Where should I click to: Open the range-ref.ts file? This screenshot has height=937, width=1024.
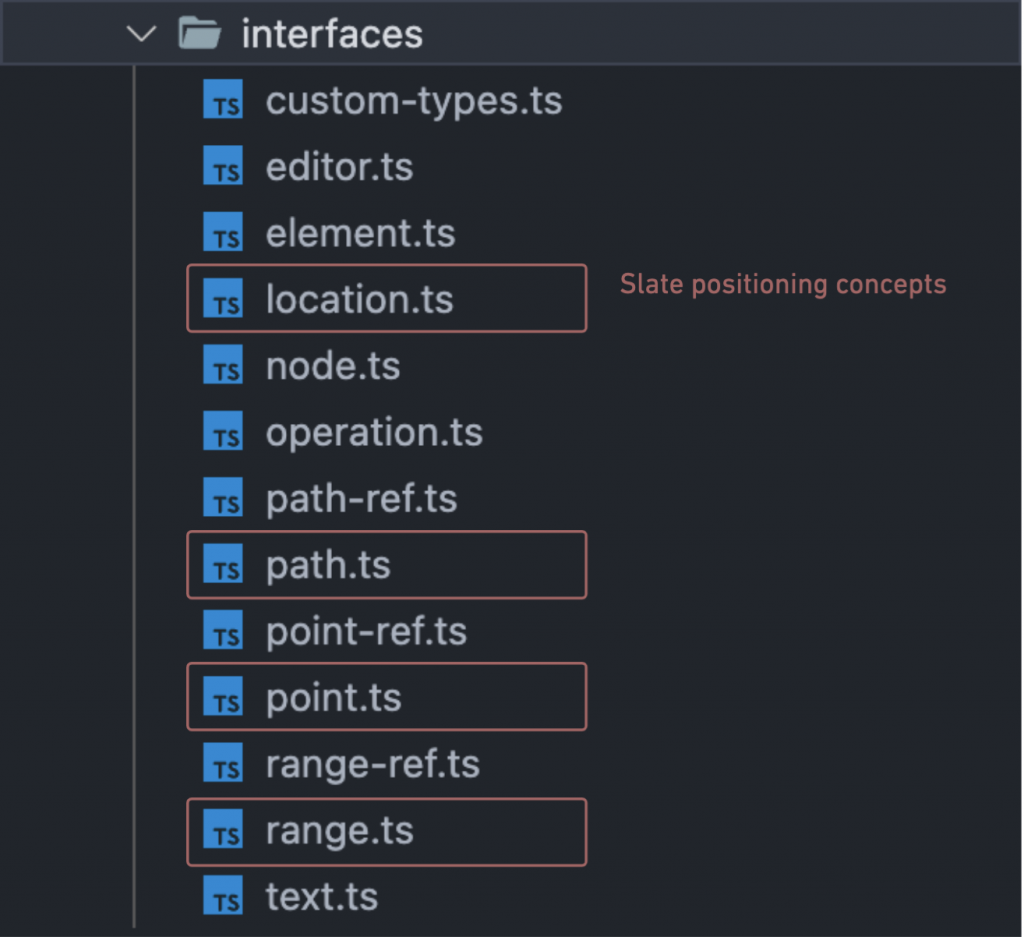[x=372, y=764]
